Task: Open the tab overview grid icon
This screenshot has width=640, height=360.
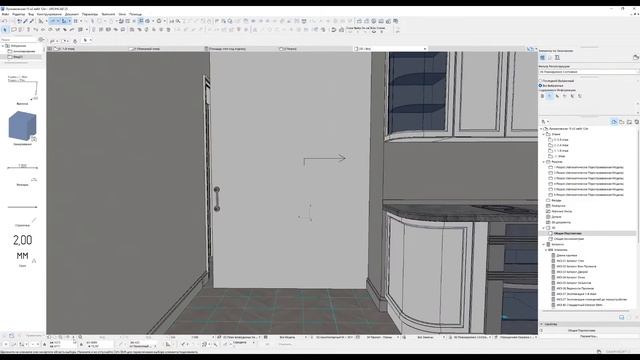Action: pos(49,49)
